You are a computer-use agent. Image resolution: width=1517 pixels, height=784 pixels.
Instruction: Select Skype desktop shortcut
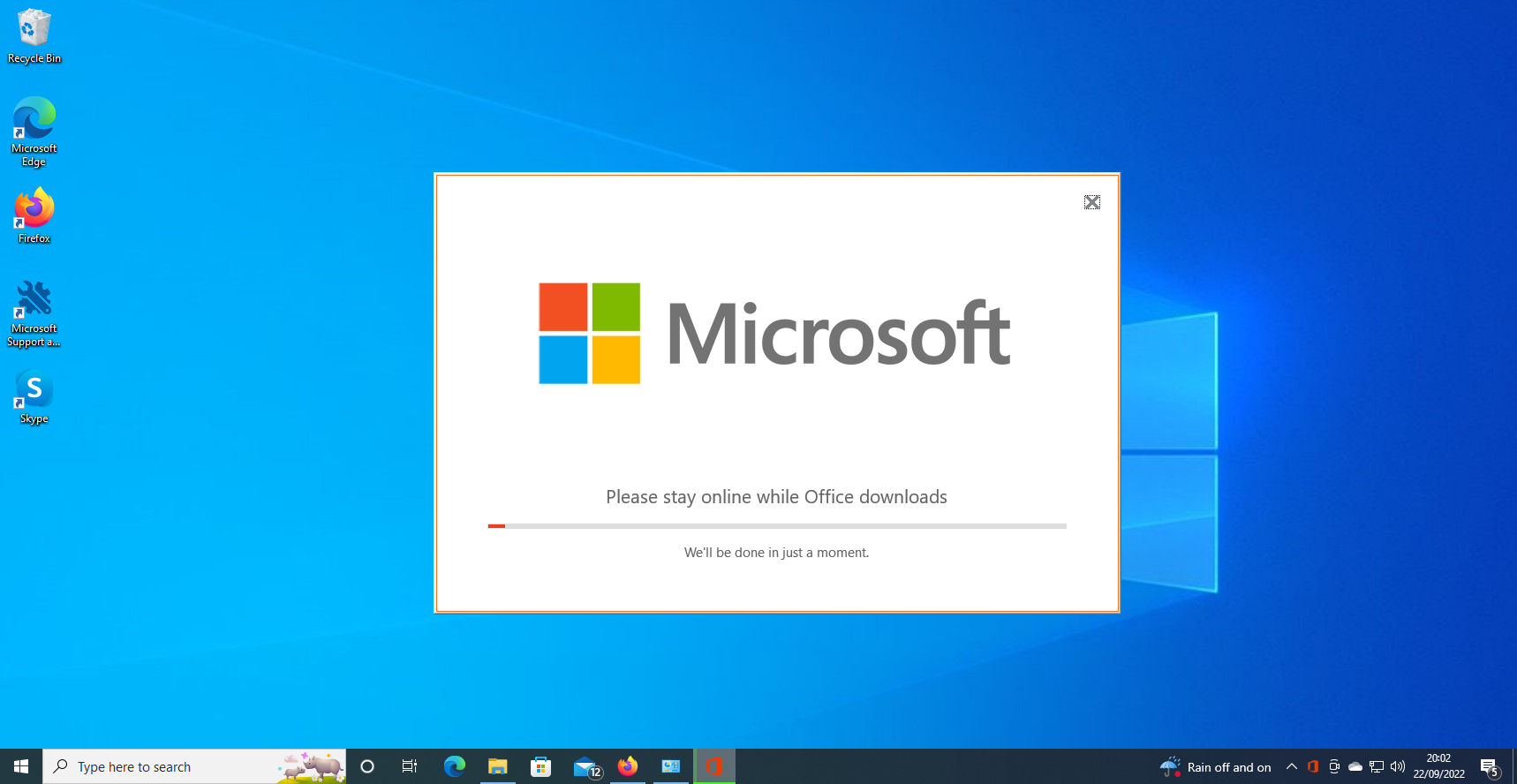tap(34, 397)
